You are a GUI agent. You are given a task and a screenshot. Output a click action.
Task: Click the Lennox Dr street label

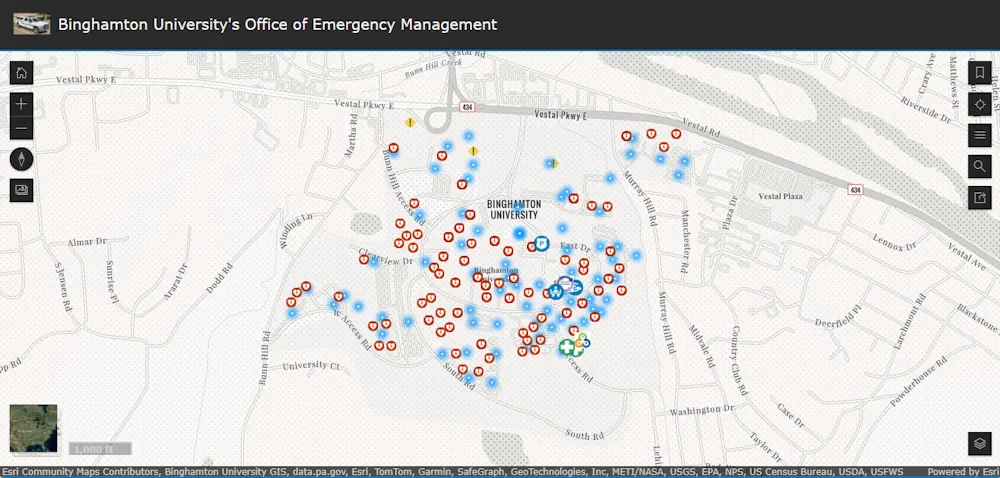[x=895, y=243]
